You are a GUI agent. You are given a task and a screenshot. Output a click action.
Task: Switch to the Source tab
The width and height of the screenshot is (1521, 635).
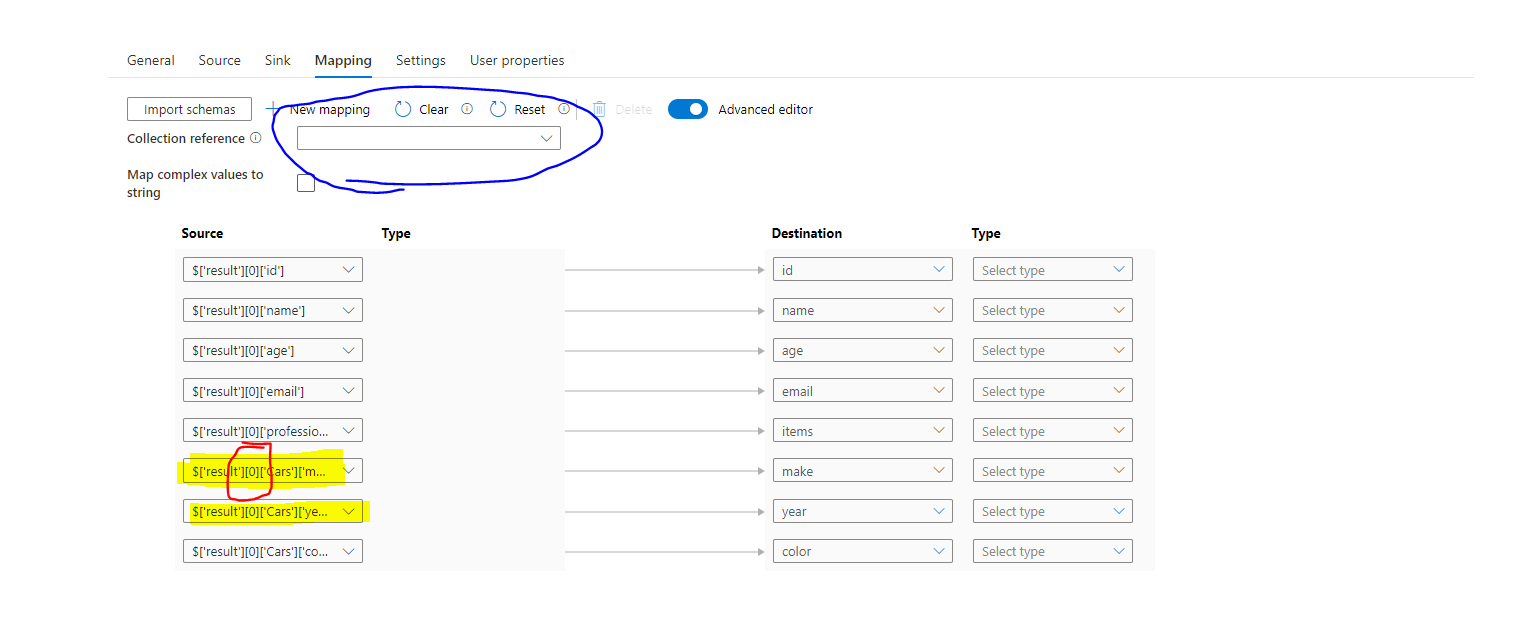(x=219, y=60)
